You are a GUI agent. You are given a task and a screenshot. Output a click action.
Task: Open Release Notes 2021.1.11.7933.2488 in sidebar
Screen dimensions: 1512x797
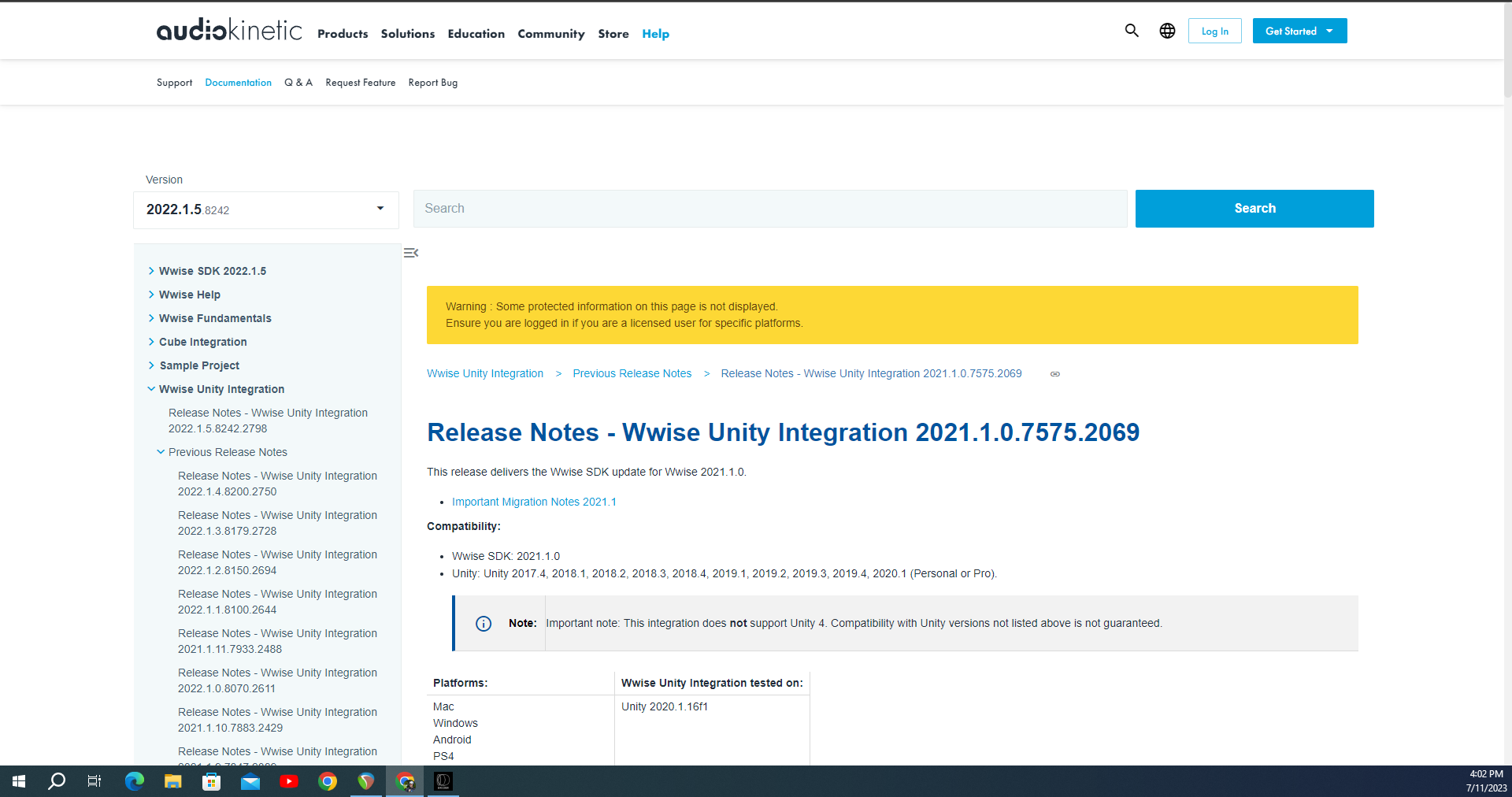tap(277, 641)
